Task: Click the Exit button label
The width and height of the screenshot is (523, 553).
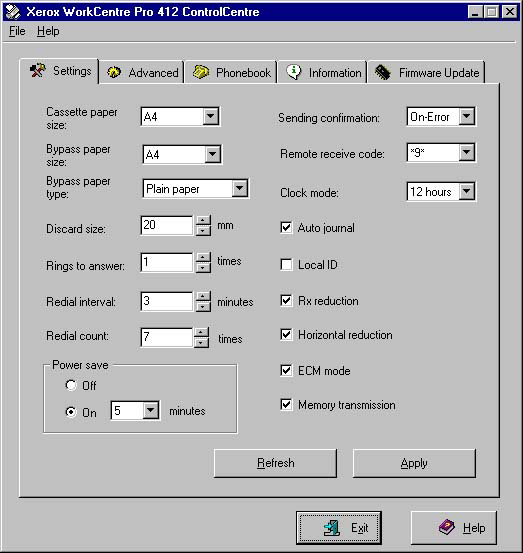Action: (359, 528)
